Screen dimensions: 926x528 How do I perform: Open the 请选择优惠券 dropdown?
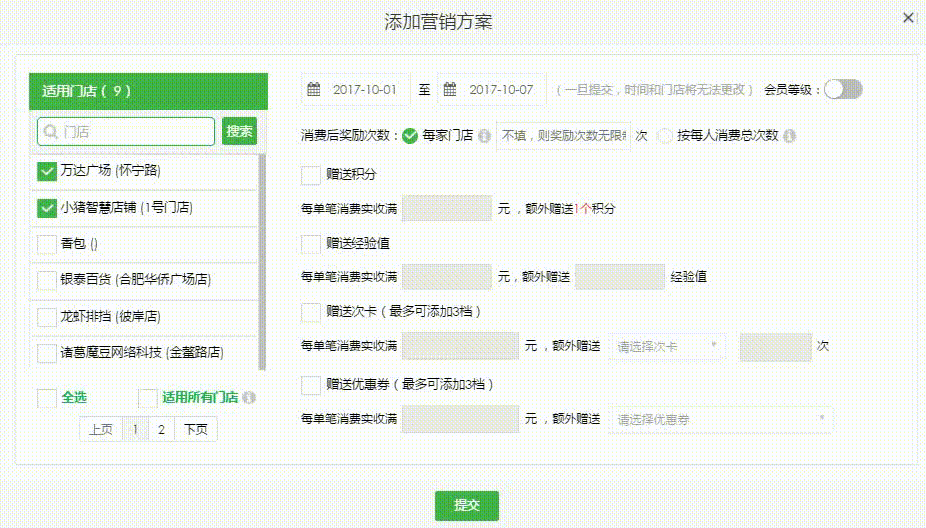pyautogui.click(x=721, y=420)
